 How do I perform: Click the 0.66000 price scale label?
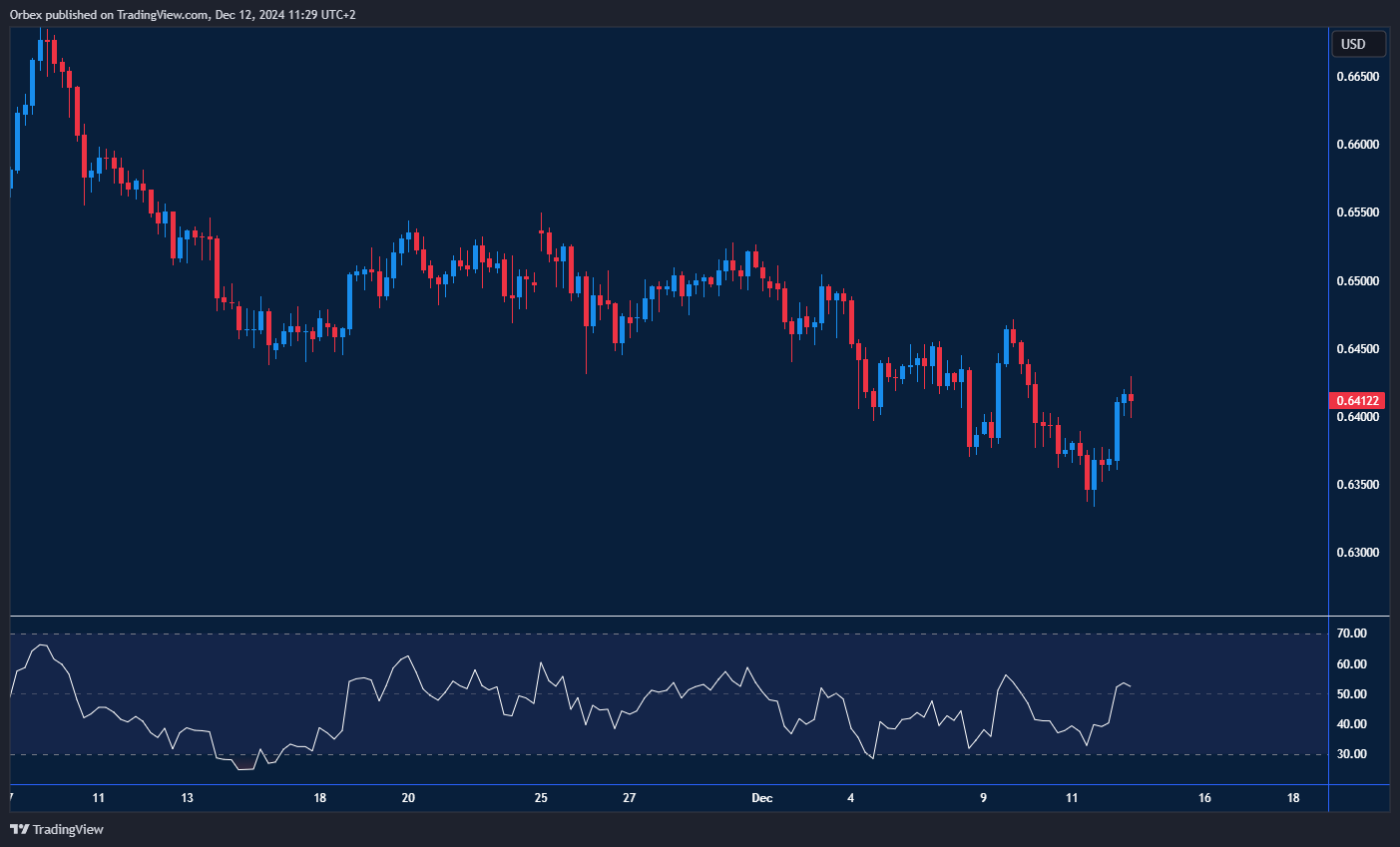[1357, 145]
